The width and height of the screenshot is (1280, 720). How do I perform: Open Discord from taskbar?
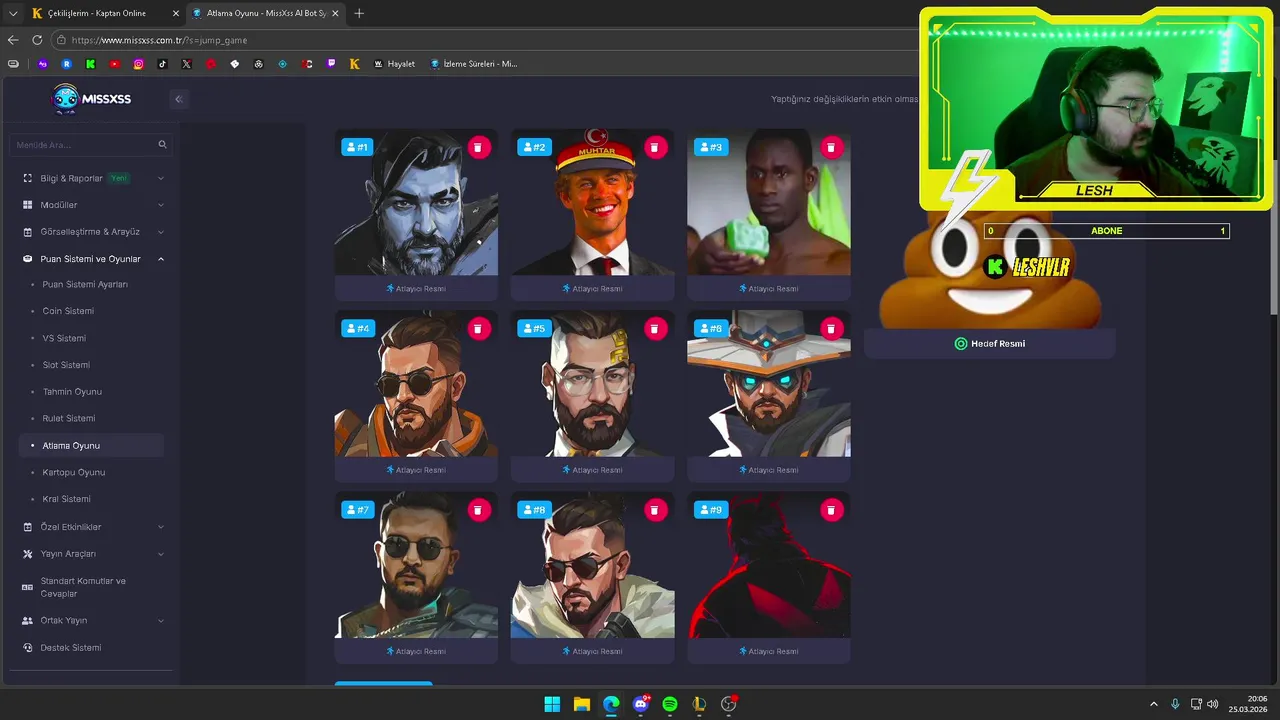641,704
